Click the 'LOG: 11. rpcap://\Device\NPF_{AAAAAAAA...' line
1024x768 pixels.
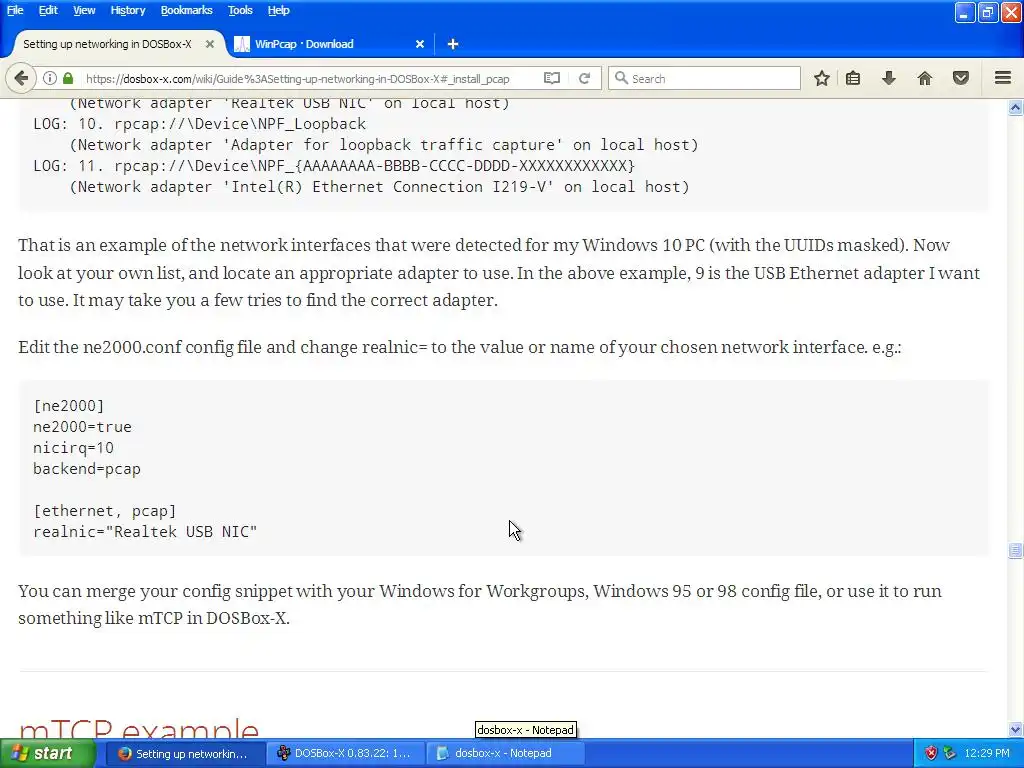[334, 166]
